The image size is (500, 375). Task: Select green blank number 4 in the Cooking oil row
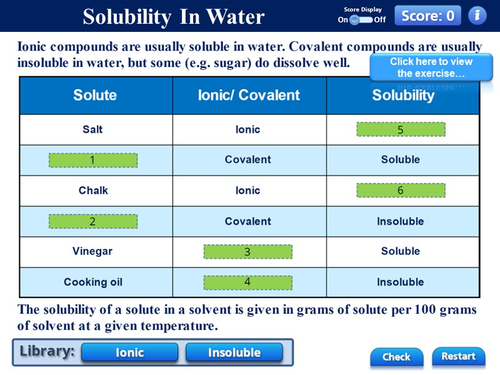tap(248, 282)
